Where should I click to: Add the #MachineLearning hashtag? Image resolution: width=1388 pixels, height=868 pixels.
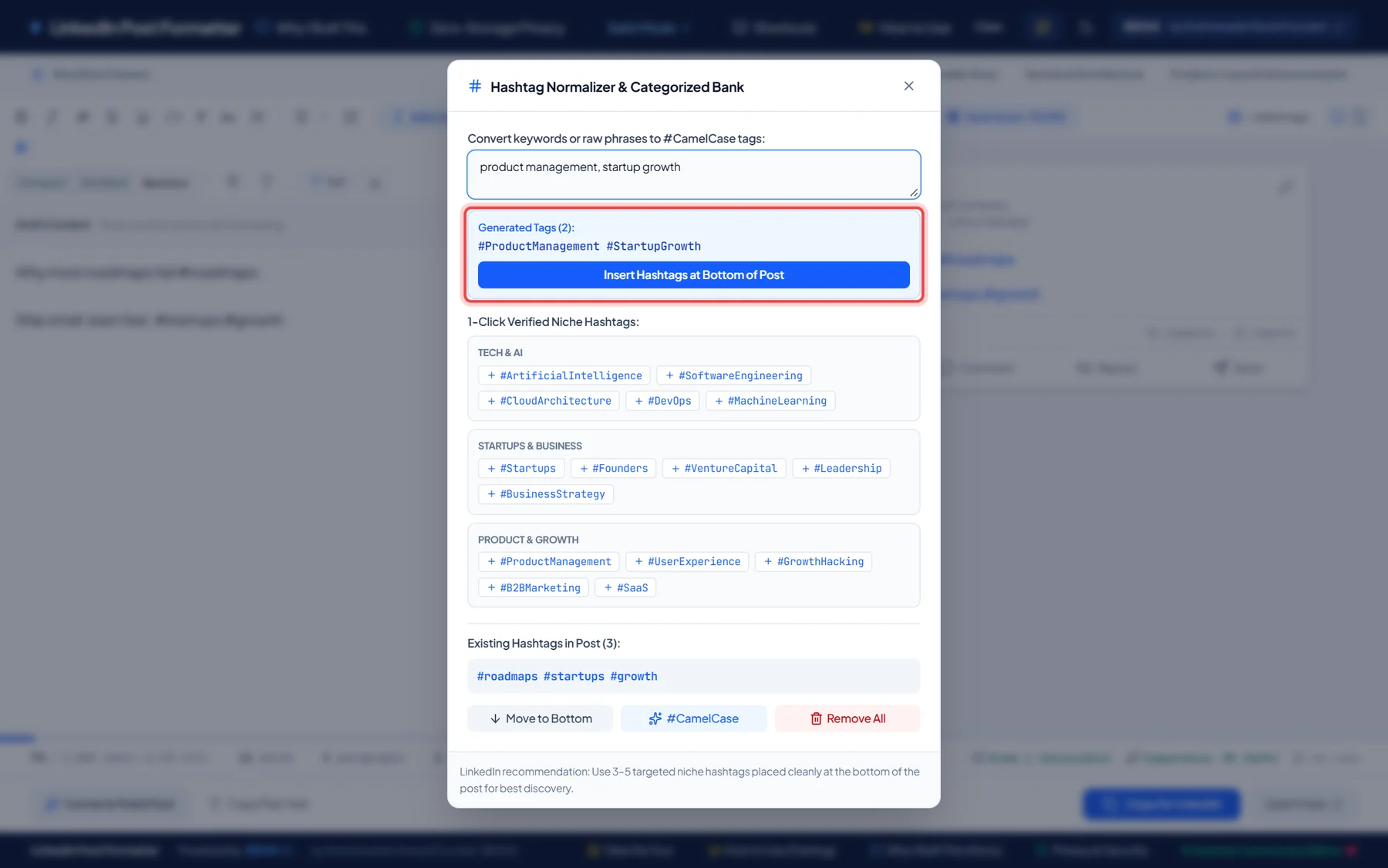[770, 401]
